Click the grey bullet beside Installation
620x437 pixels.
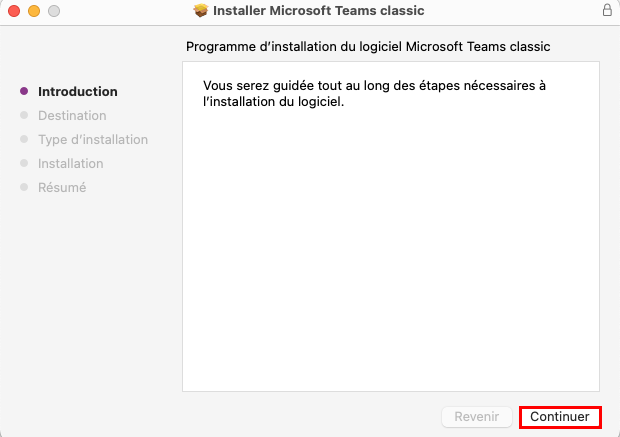[24, 163]
